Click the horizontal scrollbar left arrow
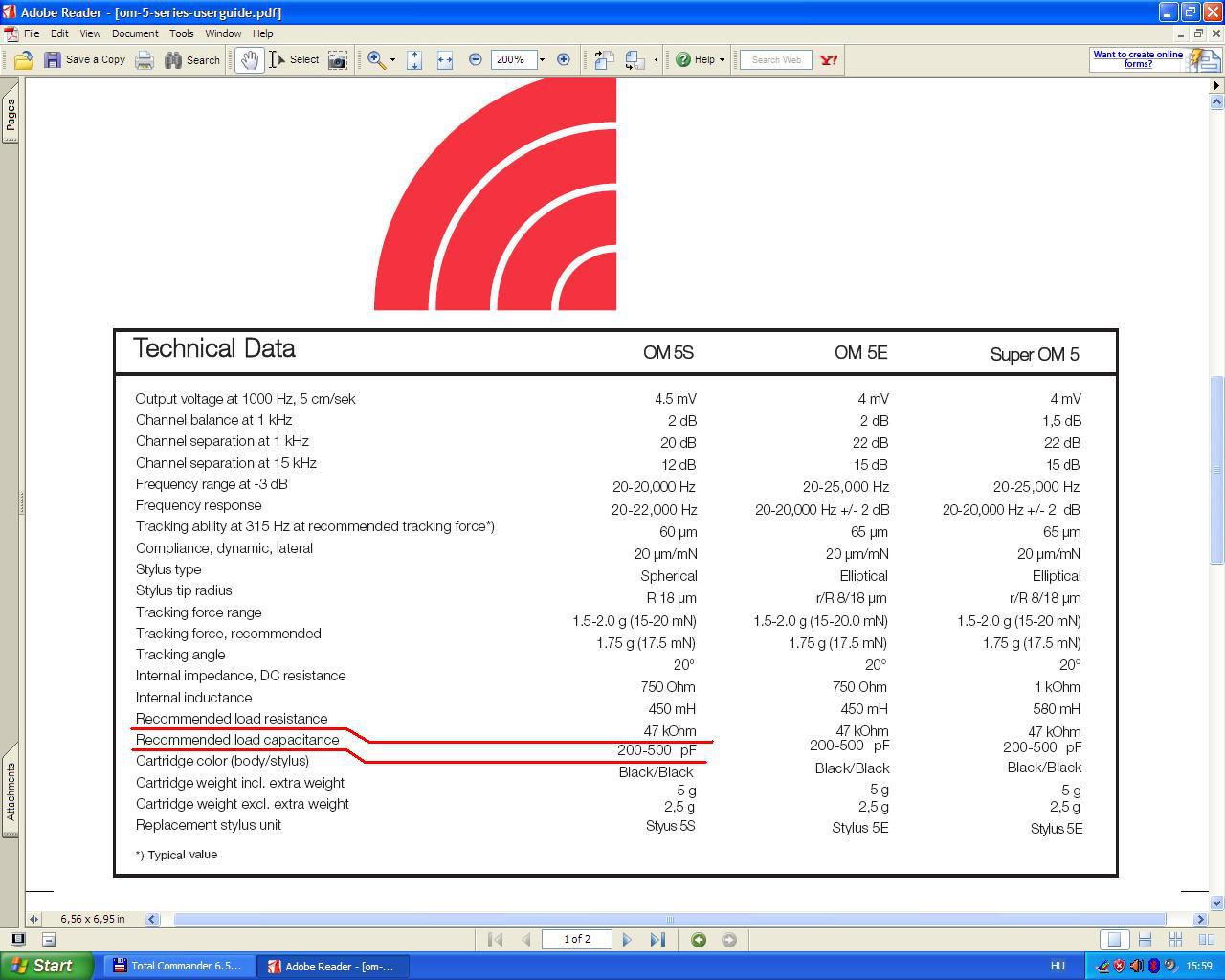This screenshot has height=980, width=1225. pyautogui.click(x=152, y=919)
